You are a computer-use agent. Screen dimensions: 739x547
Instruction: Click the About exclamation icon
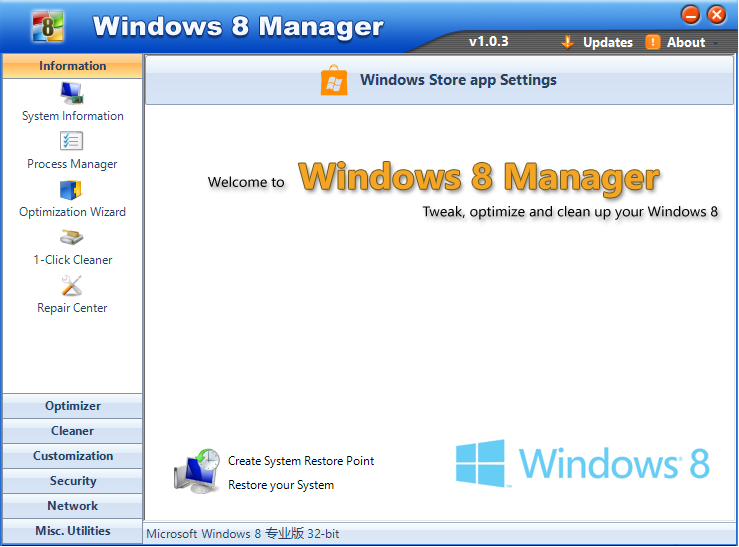(x=652, y=42)
